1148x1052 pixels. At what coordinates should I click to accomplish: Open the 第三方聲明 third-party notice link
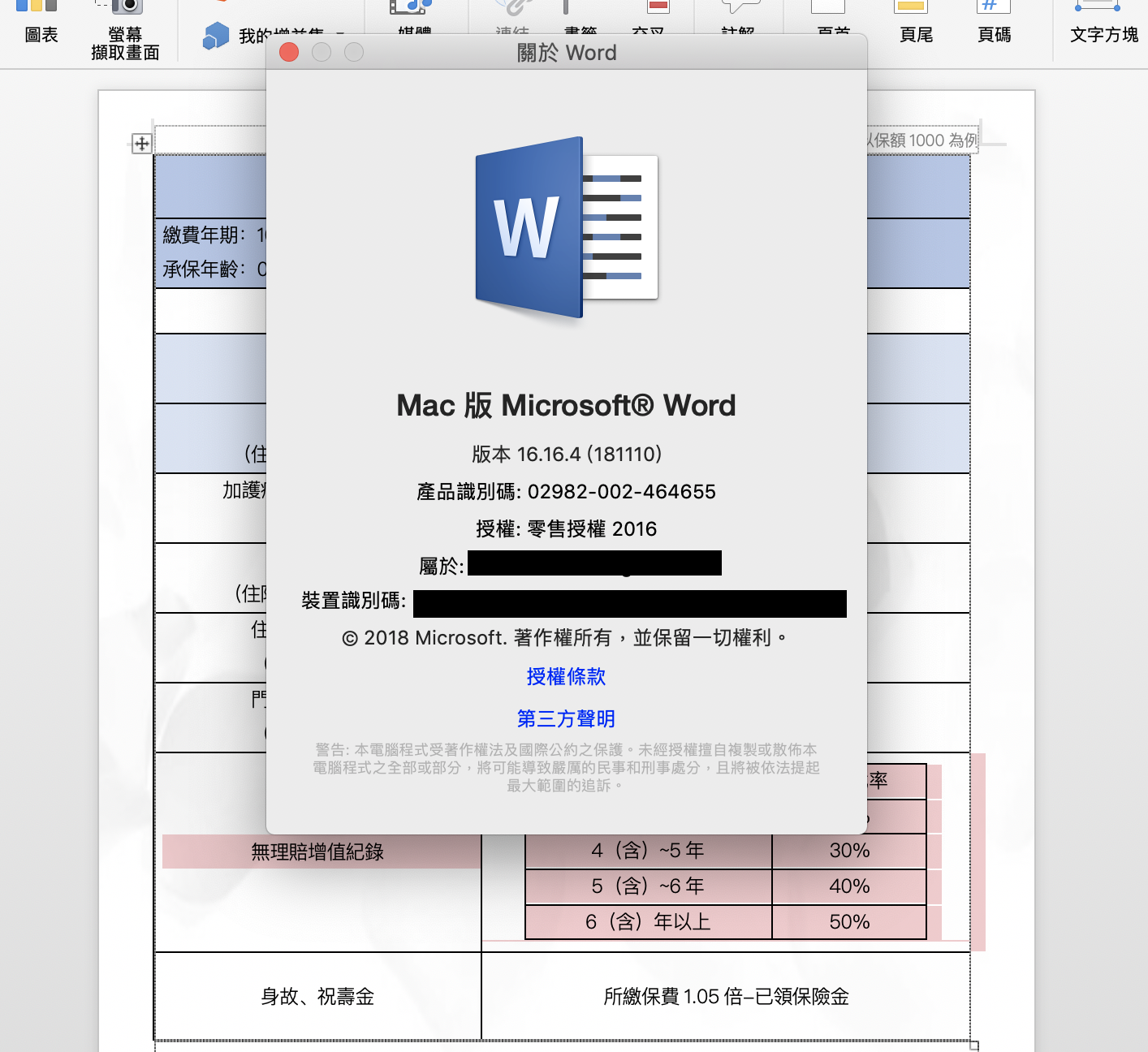pos(566,719)
